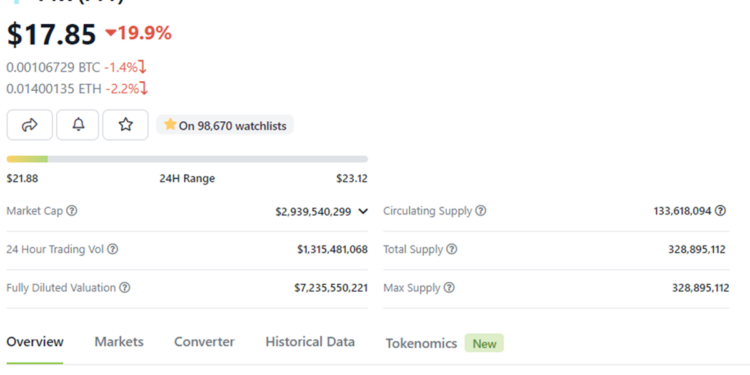Open the Fully Diluted Valuation help icon
This screenshot has height=375, width=750.
pos(124,288)
